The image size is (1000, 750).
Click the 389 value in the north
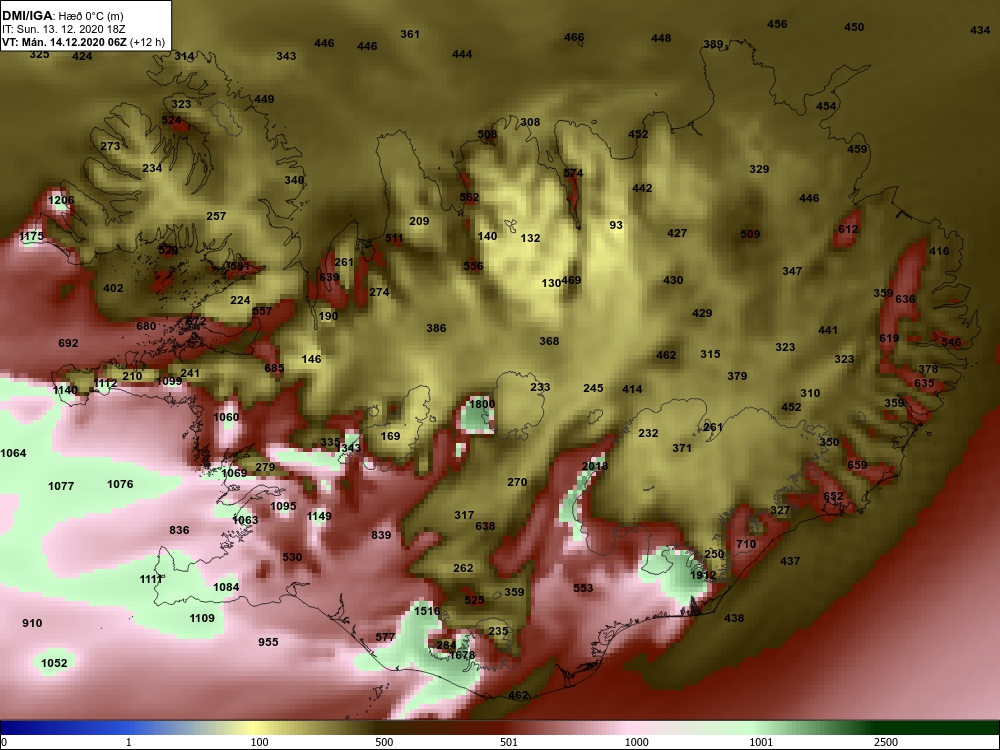click(x=713, y=44)
